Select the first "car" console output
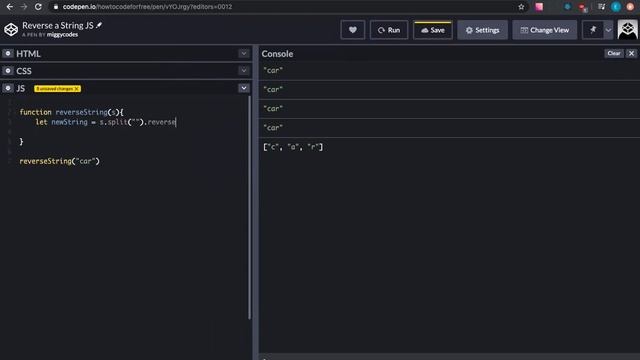This screenshot has width=640, height=360. click(x=273, y=71)
